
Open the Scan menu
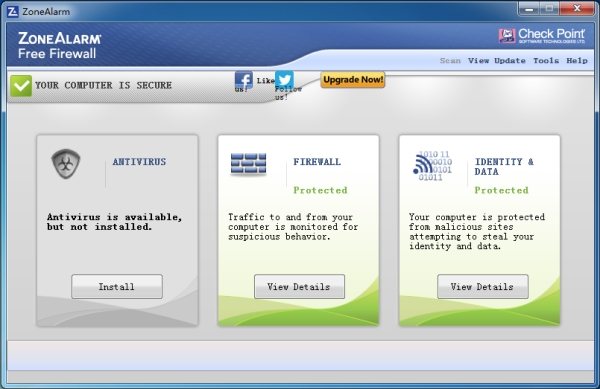[450, 60]
